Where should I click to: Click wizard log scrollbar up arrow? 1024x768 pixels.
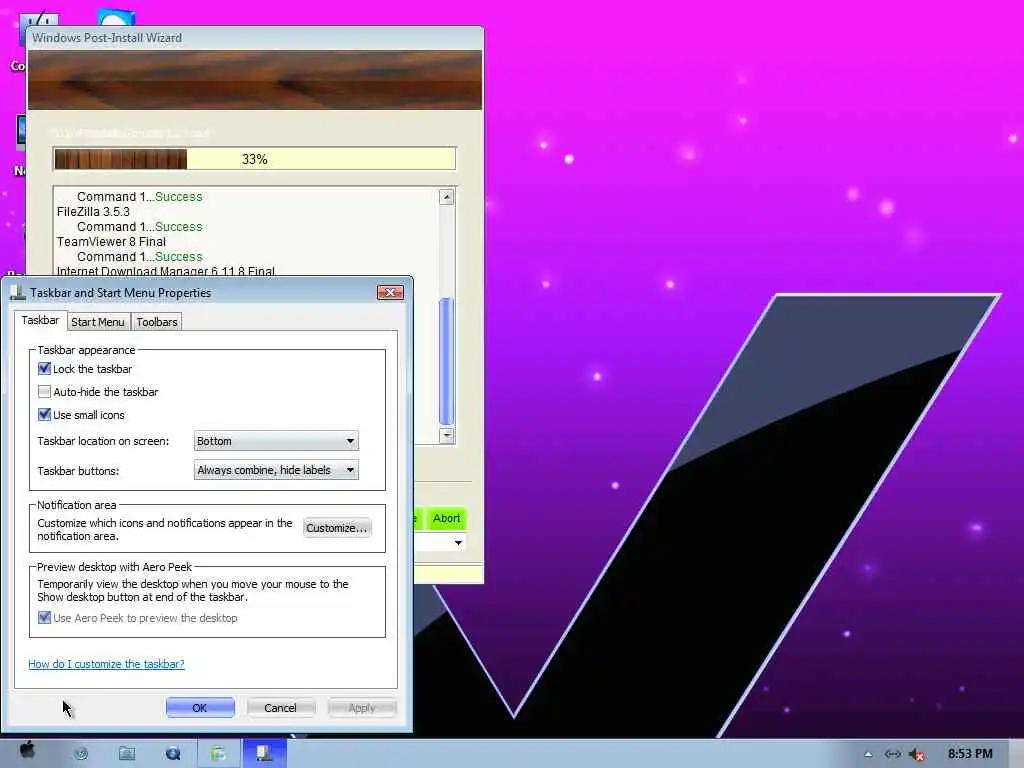coord(447,197)
